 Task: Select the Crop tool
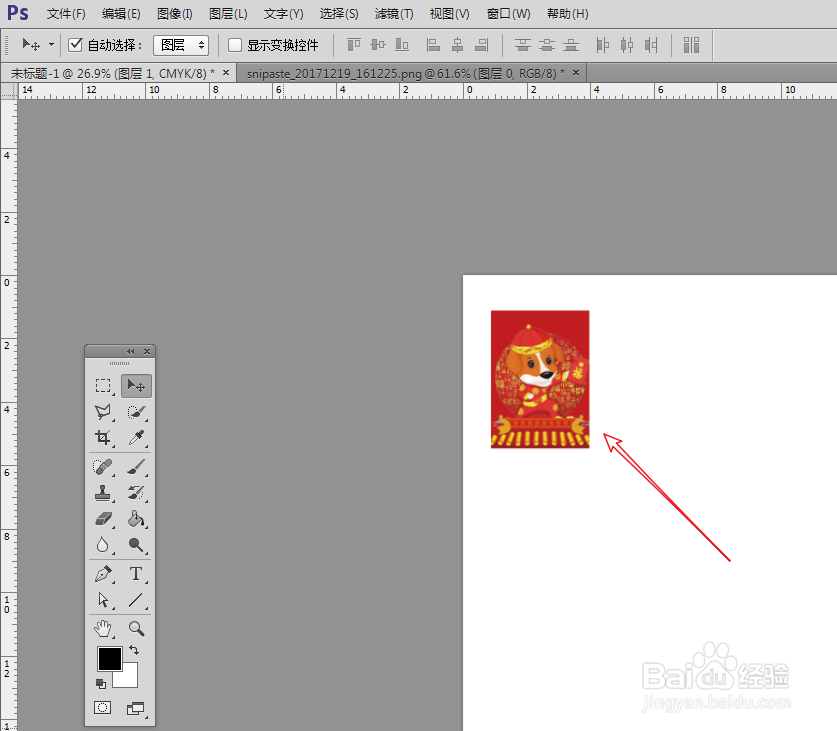coord(103,437)
